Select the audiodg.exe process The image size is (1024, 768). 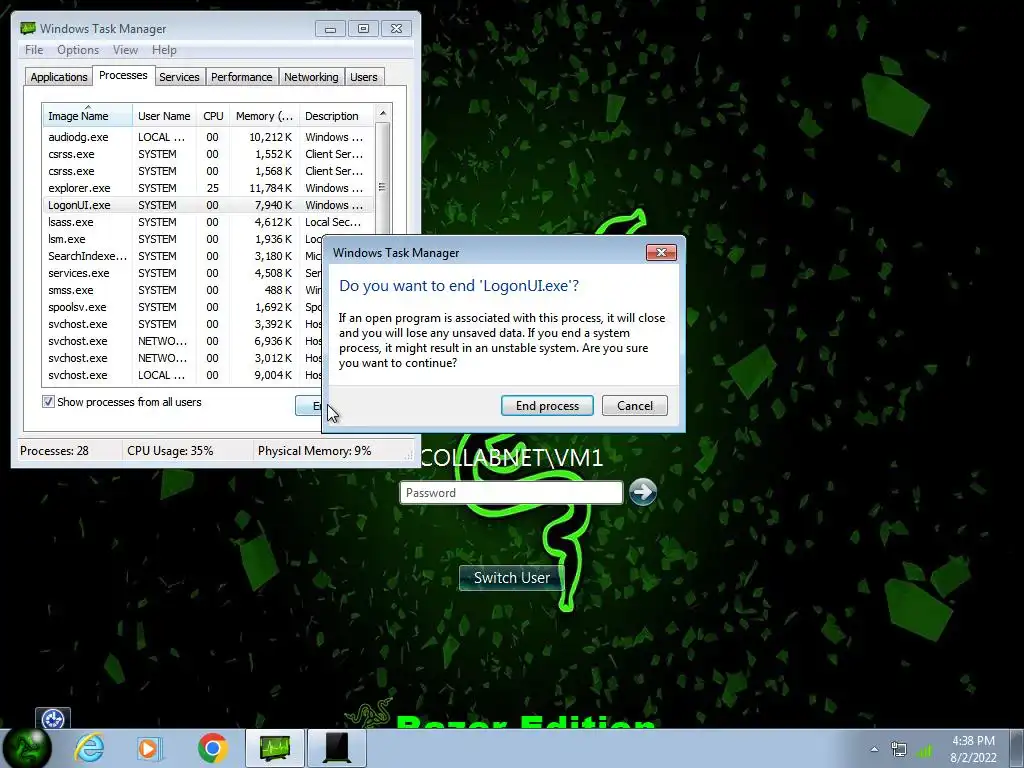tap(208, 137)
